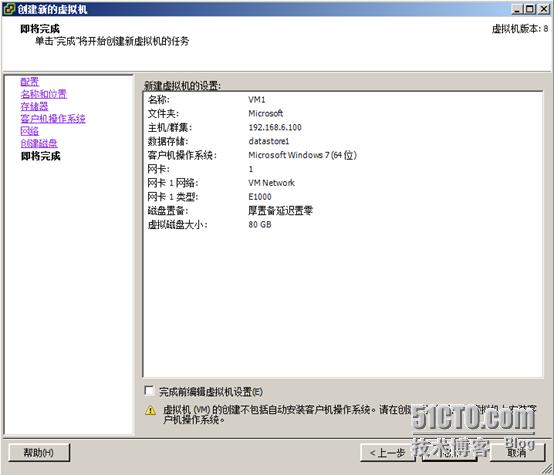554x476 pixels.
Task: Click the 虚拟机版本: 8 text
Action: (x=520, y=29)
